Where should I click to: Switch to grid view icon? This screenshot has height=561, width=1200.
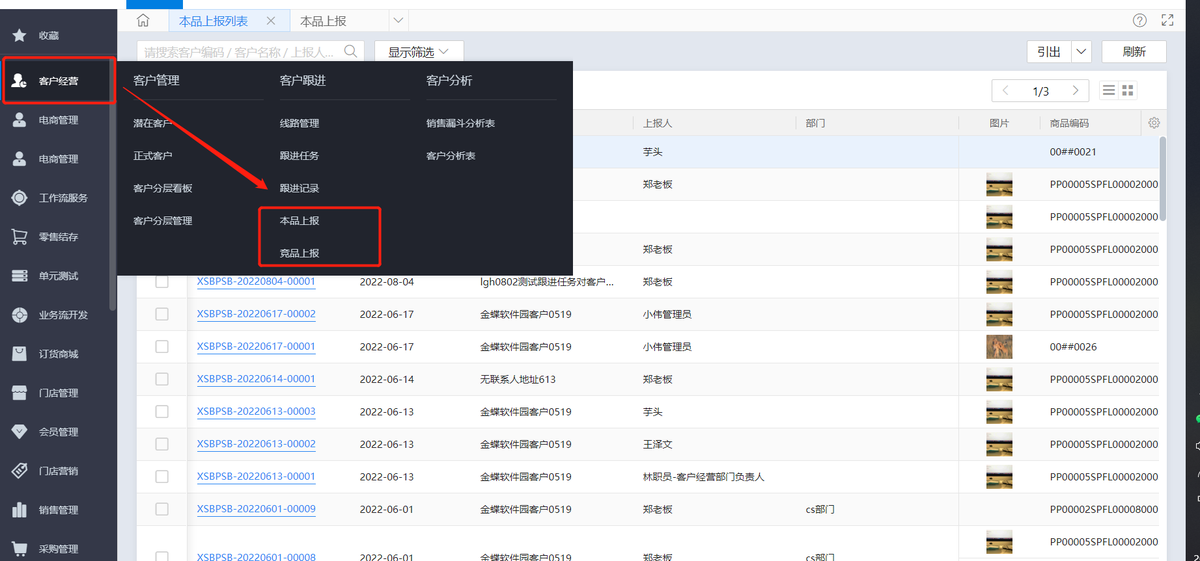click(x=1128, y=91)
